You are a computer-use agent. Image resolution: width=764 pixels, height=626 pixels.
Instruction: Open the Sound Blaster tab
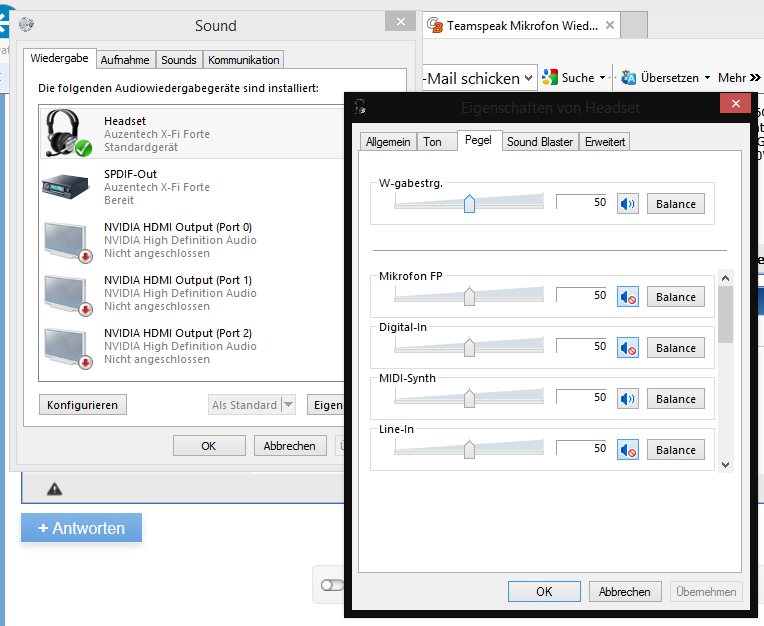coord(540,142)
